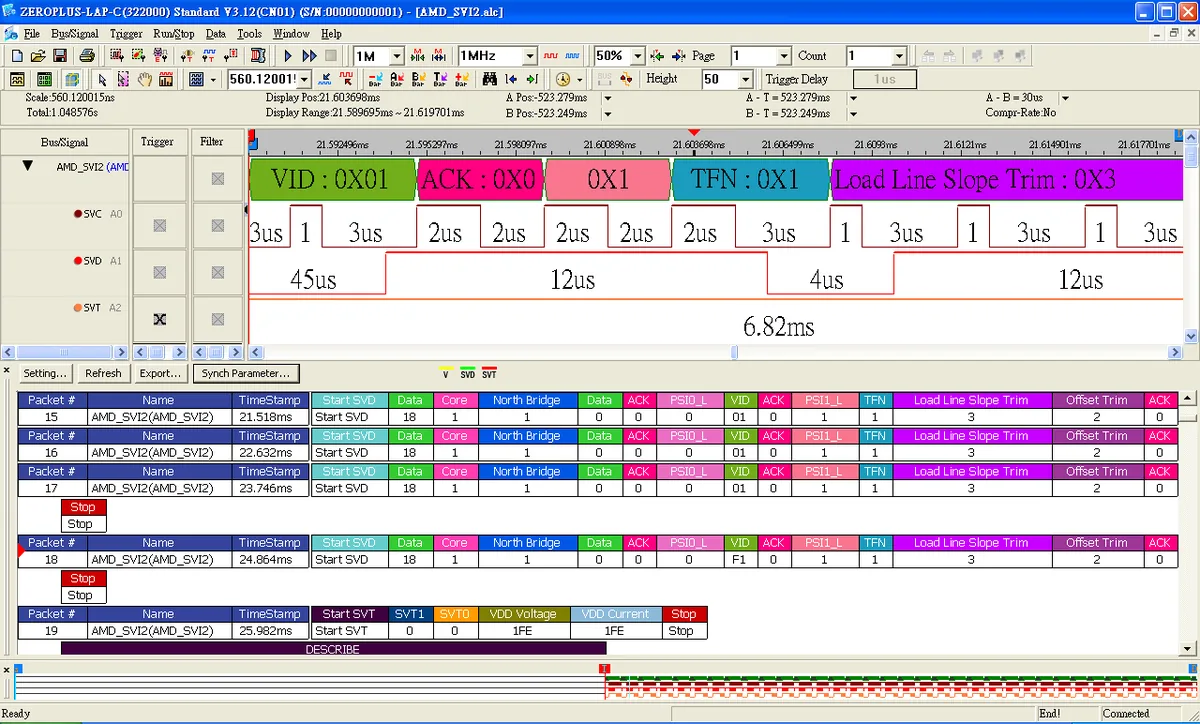
Task: Click the go-to-next edge green arrow icon
Action: coord(533,79)
